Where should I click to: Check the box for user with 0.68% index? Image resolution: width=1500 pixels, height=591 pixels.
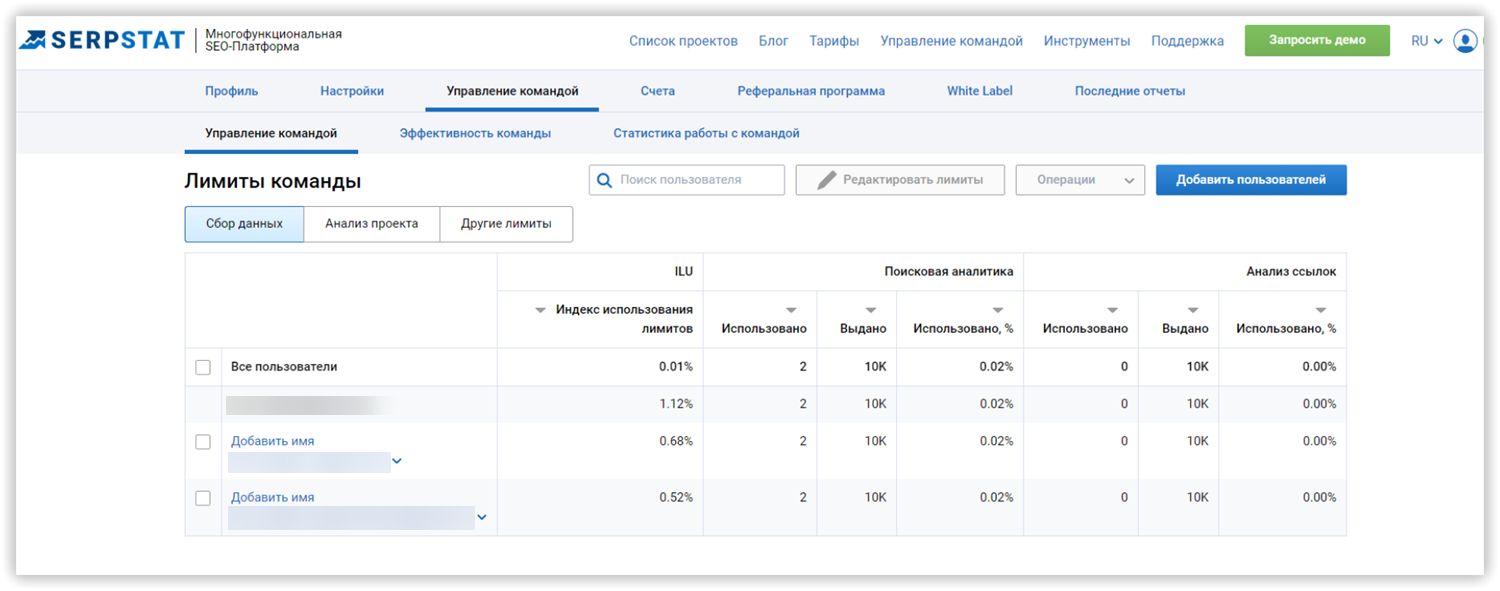point(203,441)
